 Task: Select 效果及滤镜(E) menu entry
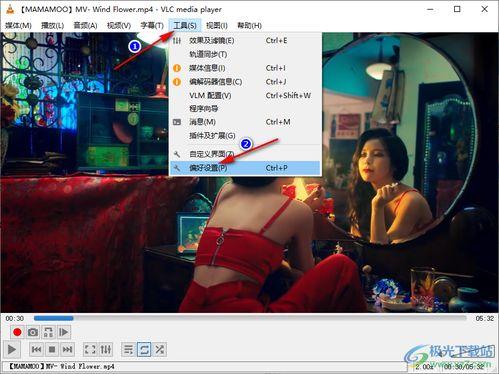tap(245, 41)
